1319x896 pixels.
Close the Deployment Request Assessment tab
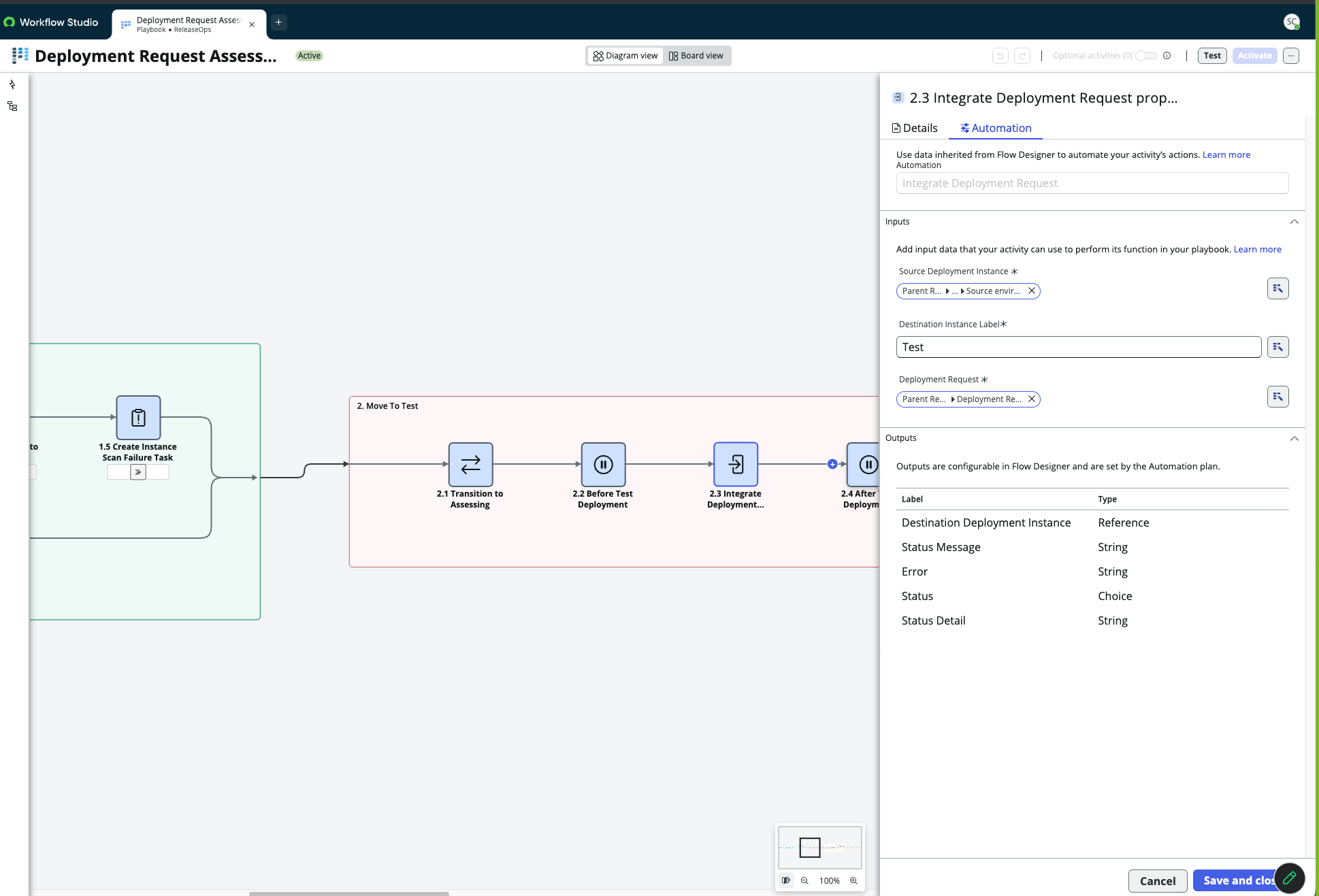252,24
